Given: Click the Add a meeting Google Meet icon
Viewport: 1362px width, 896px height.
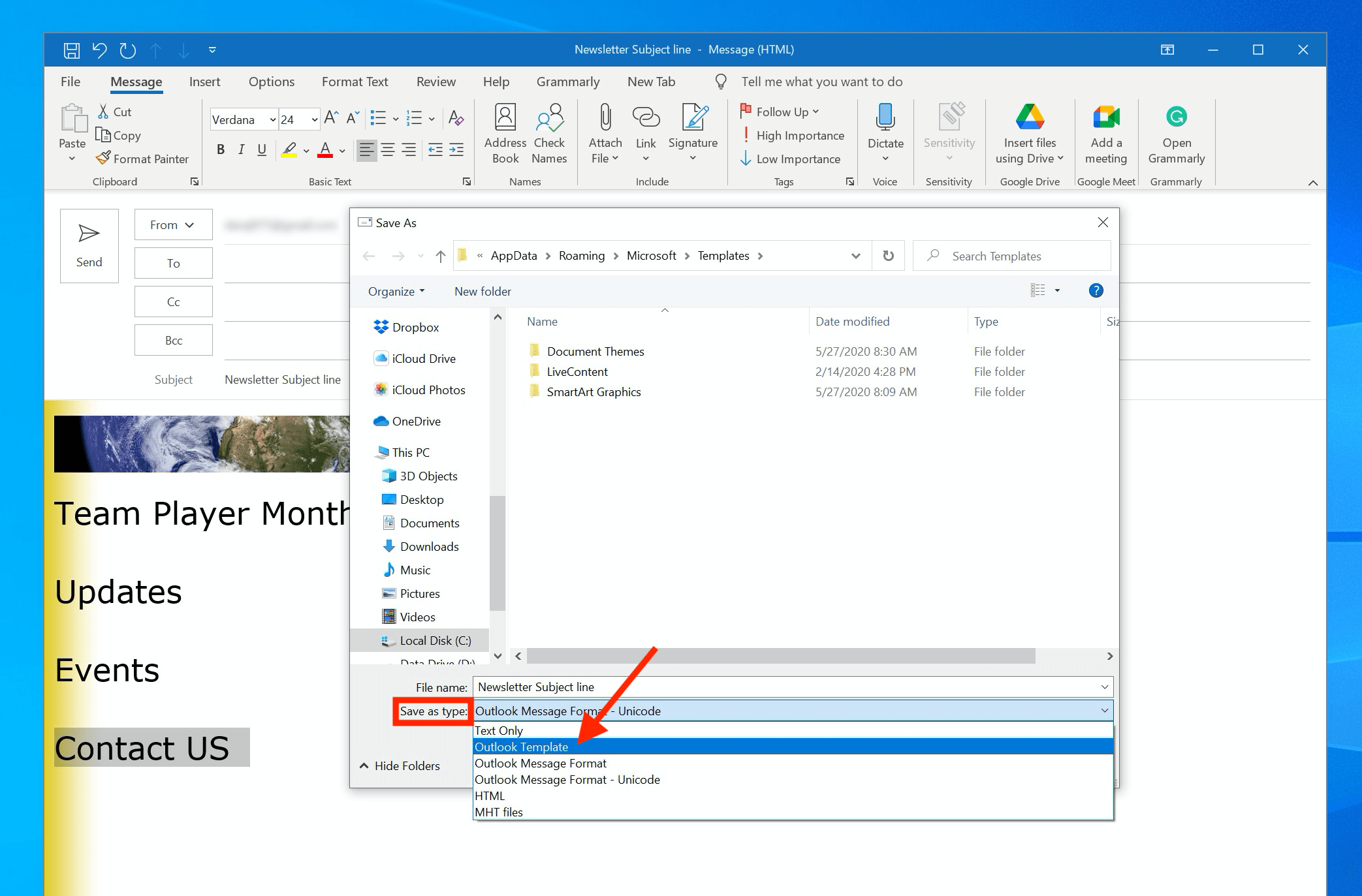Looking at the screenshot, I should [1105, 118].
